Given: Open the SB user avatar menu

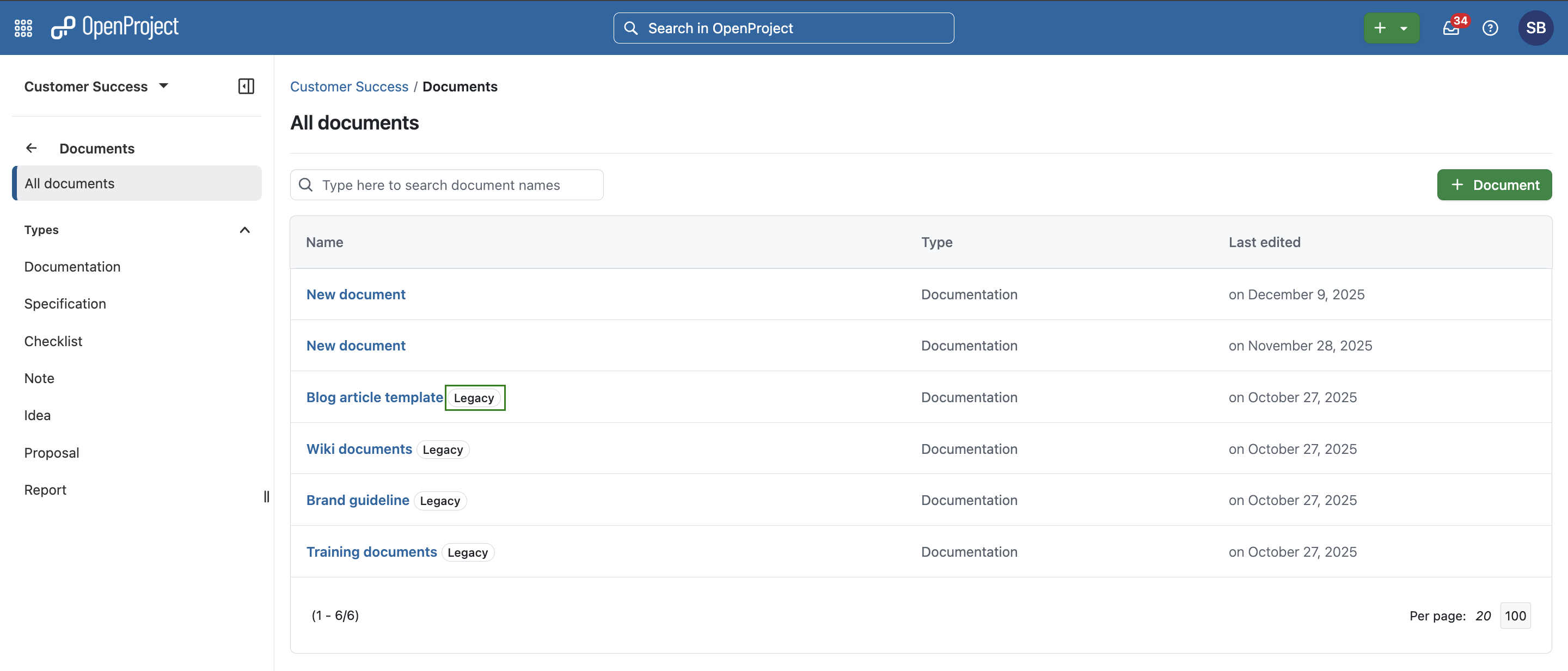Looking at the screenshot, I should coord(1535,28).
